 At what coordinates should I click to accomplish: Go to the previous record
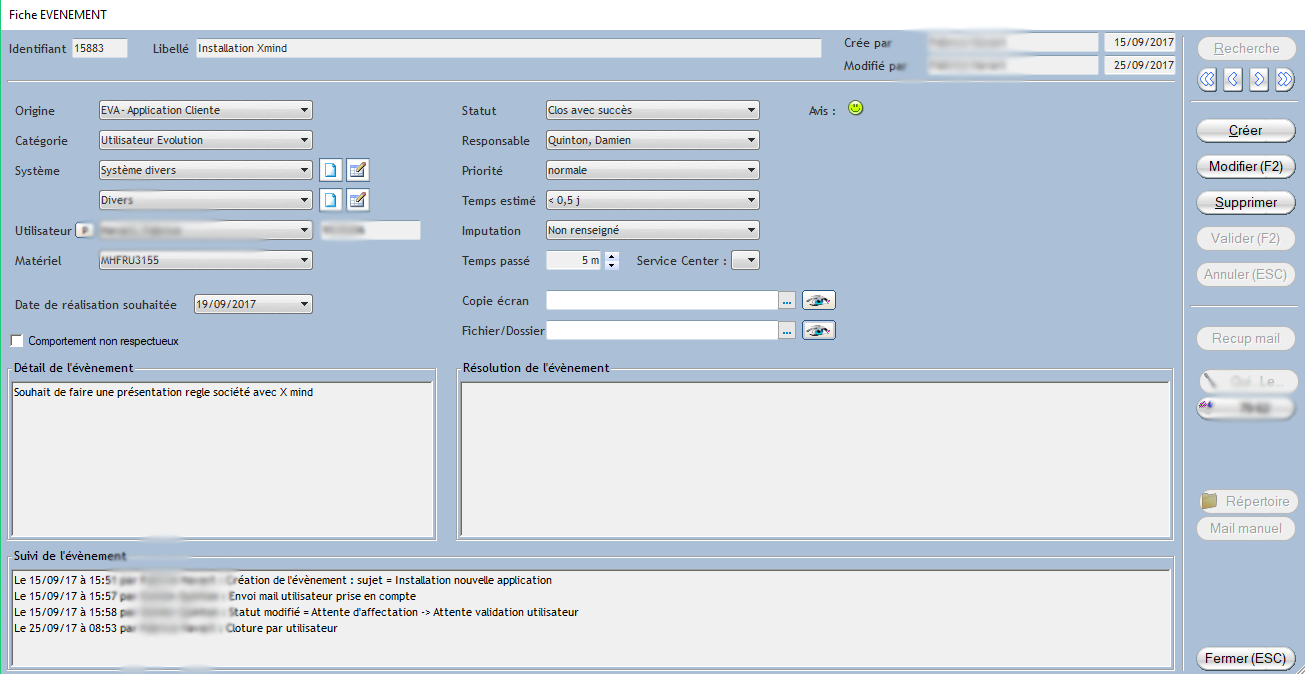tap(1233, 79)
